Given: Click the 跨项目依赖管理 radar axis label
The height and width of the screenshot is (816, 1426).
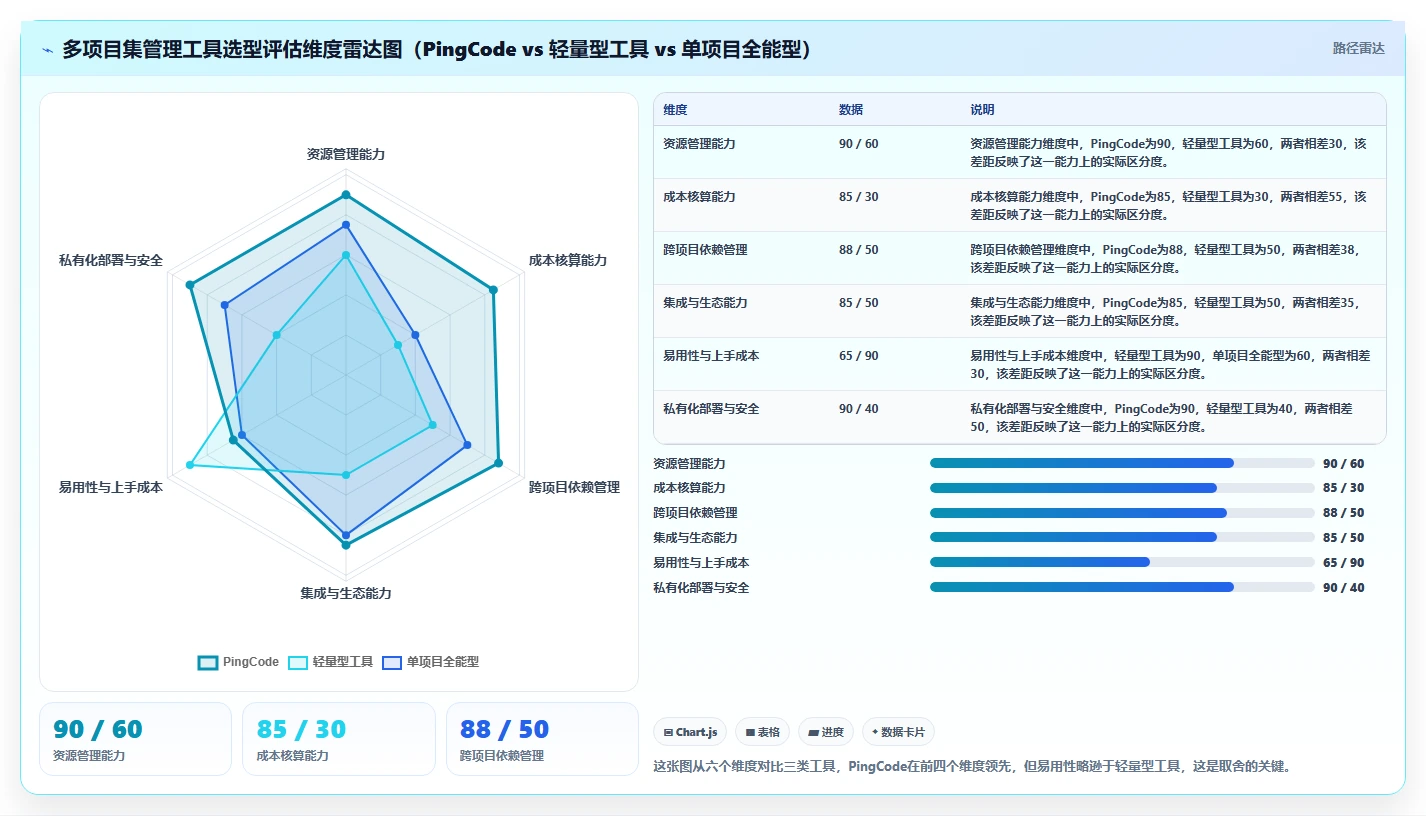Looking at the screenshot, I should coord(574,488).
